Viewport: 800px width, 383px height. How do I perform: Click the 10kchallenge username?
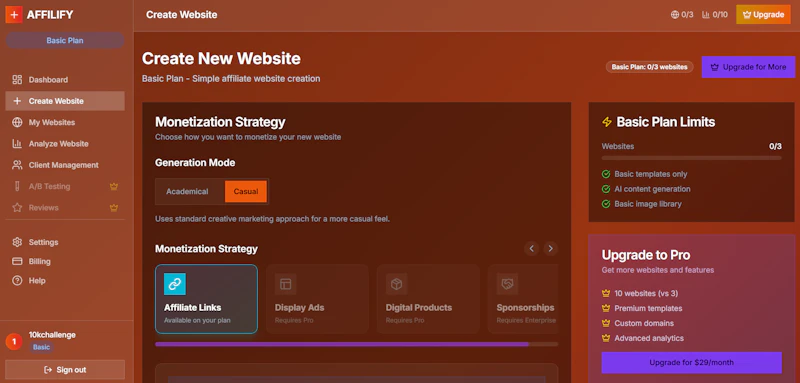52,335
